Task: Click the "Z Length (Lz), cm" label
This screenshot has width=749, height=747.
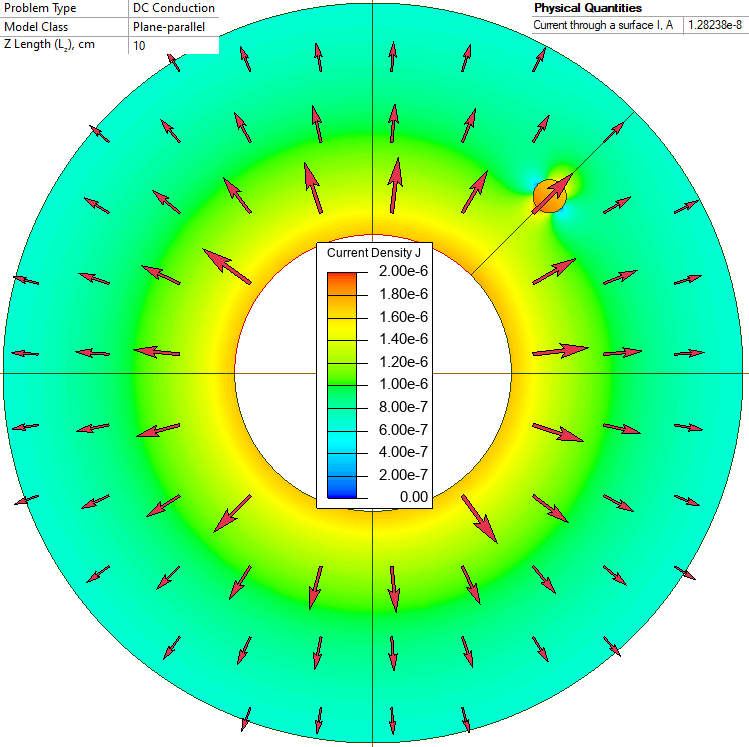Action: pos(49,45)
